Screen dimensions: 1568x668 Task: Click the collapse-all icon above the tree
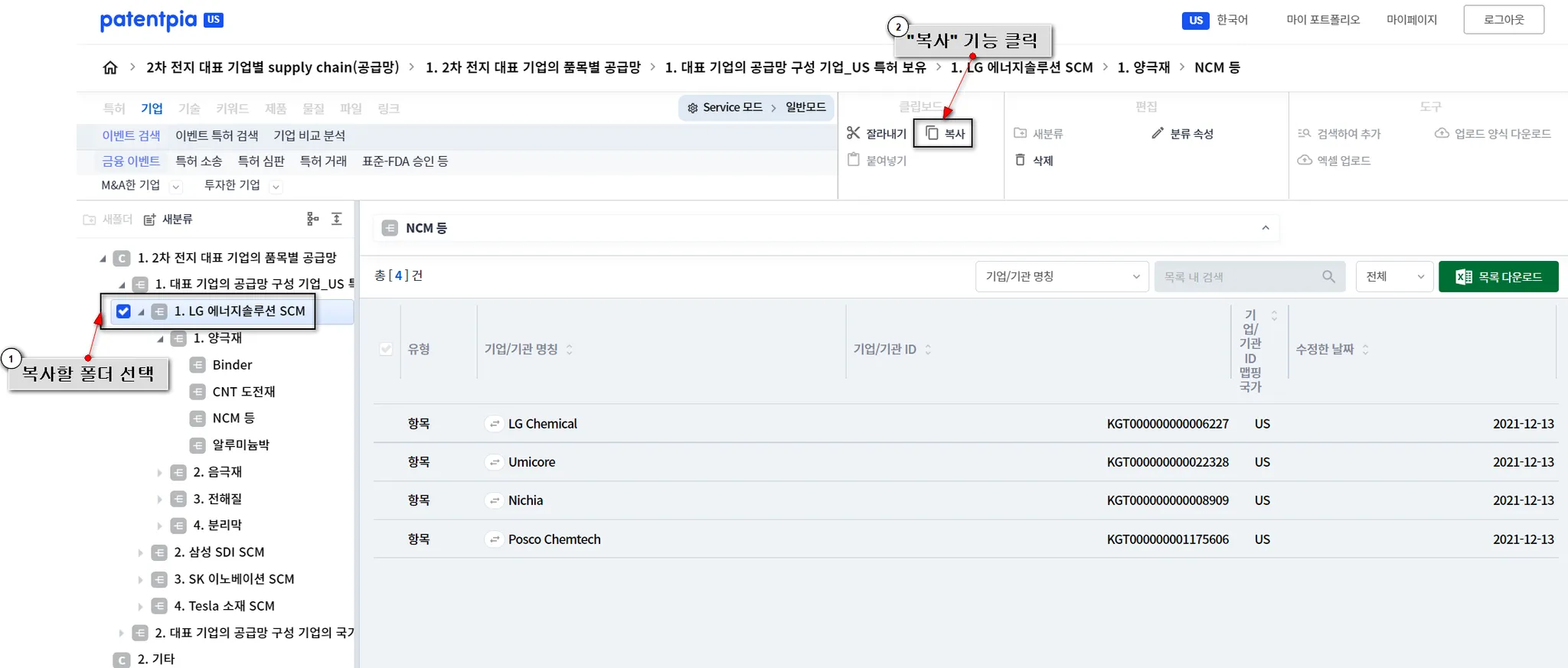point(337,219)
